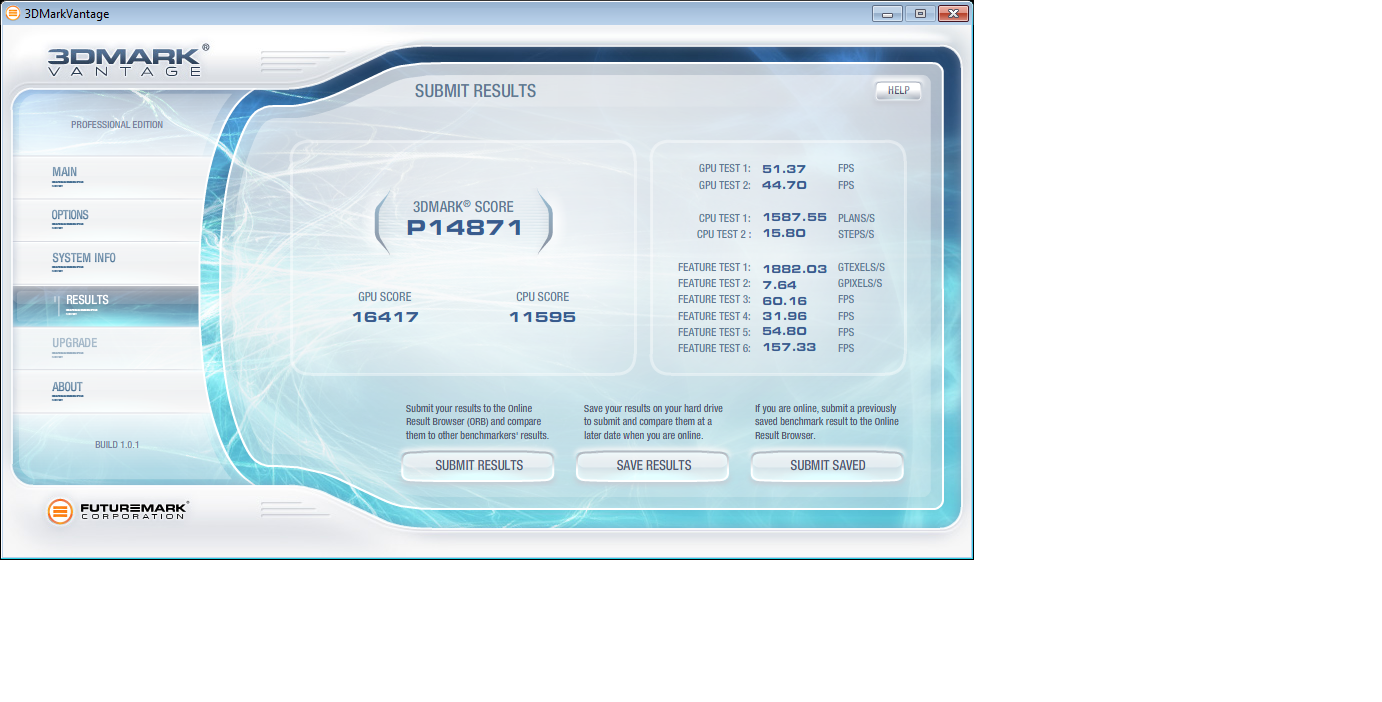The height and width of the screenshot is (702, 1382).
Task: Click GPU Test 2 value 44.70
Action: (x=784, y=185)
